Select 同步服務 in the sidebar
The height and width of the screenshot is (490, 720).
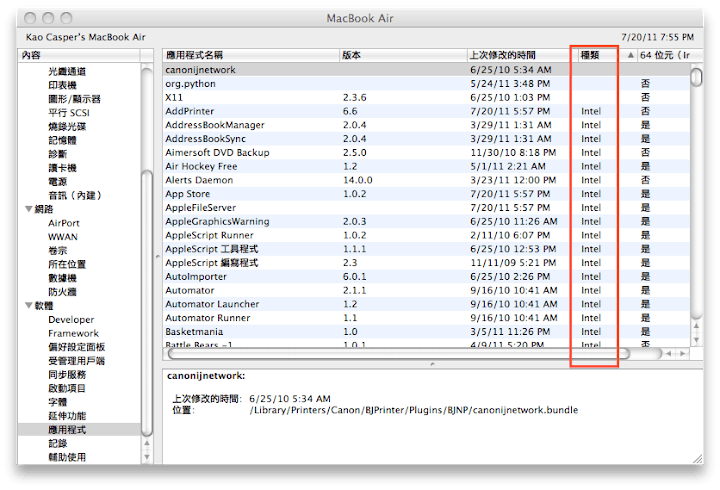pyautogui.click(x=67, y=375)
